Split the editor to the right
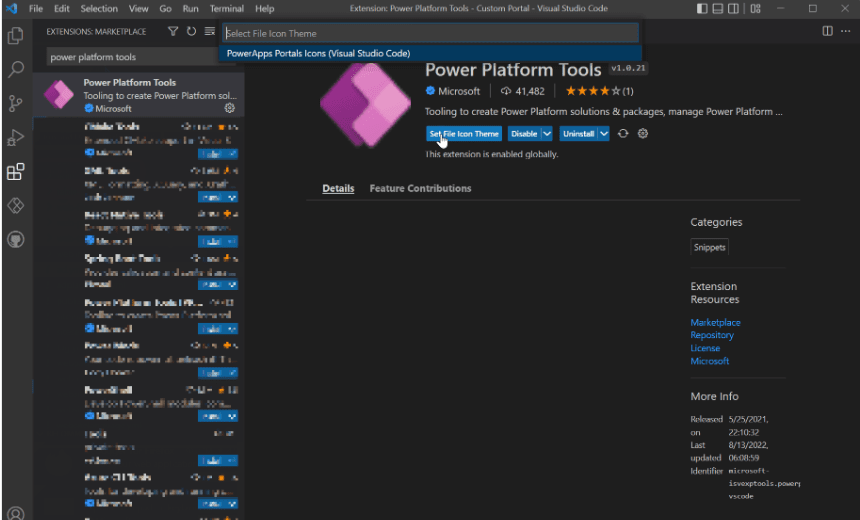The image size is (860, 520). (x=828, y=31)
